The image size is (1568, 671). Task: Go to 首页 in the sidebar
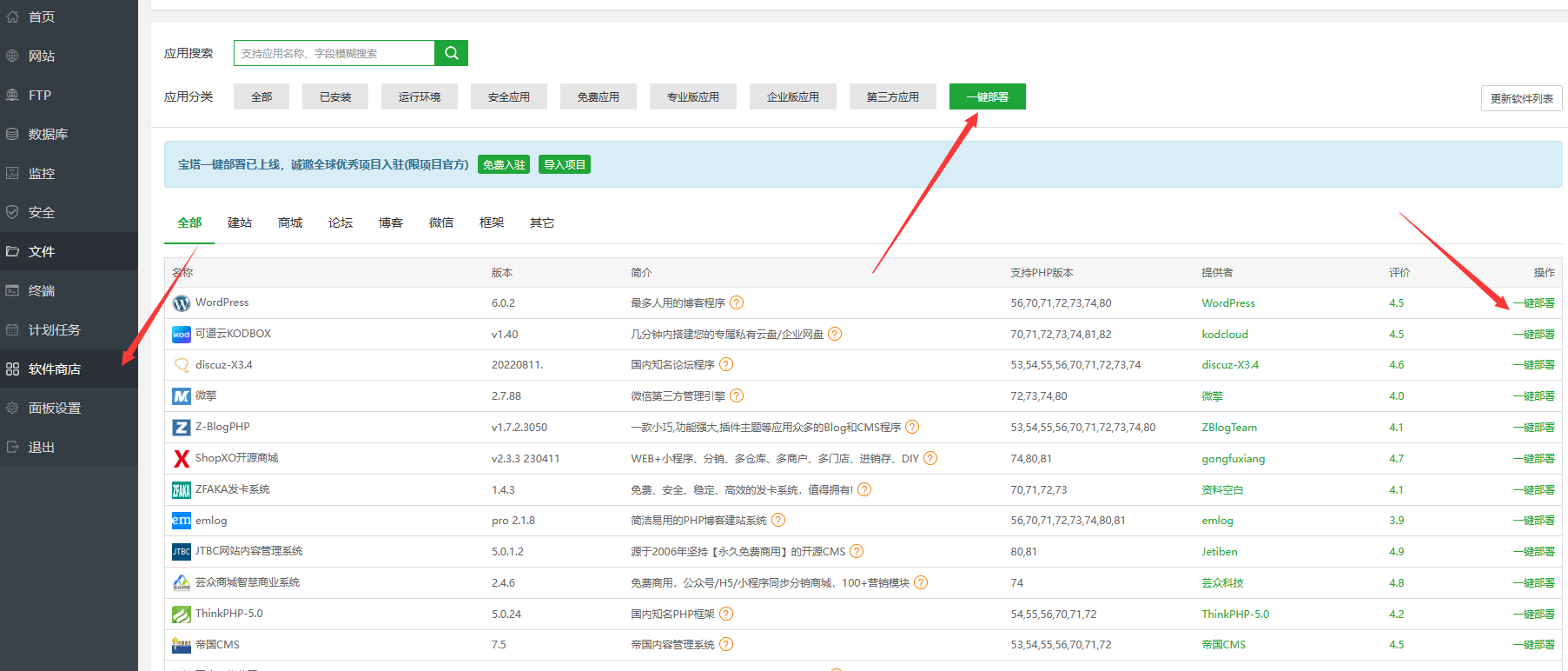[x=69, y=17]
